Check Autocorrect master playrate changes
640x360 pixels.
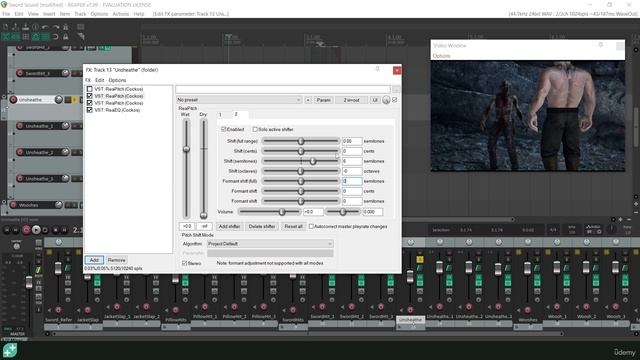click(x=311, y=226)
